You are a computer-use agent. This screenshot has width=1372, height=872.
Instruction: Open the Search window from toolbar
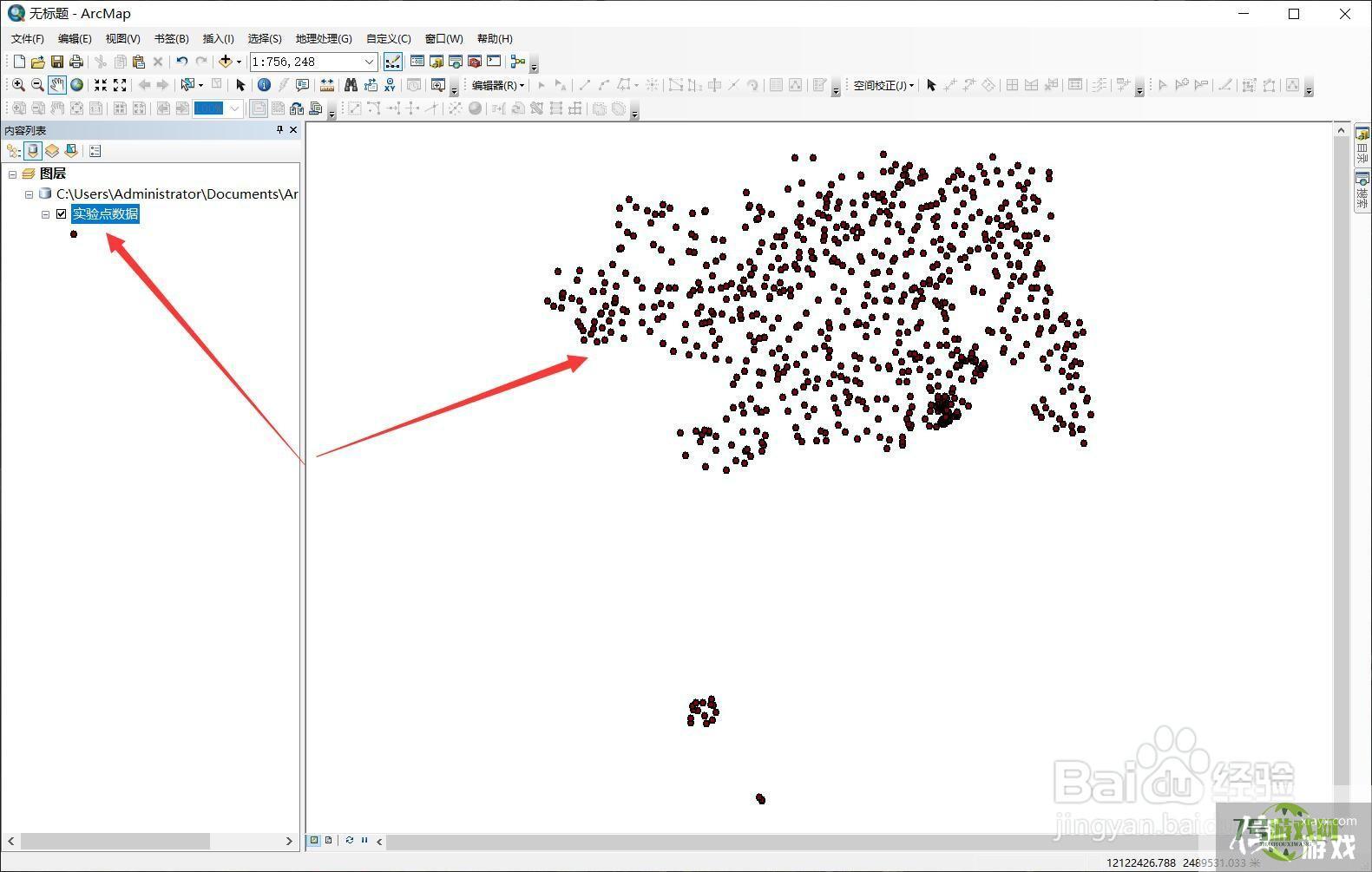(x=456, y=62)
